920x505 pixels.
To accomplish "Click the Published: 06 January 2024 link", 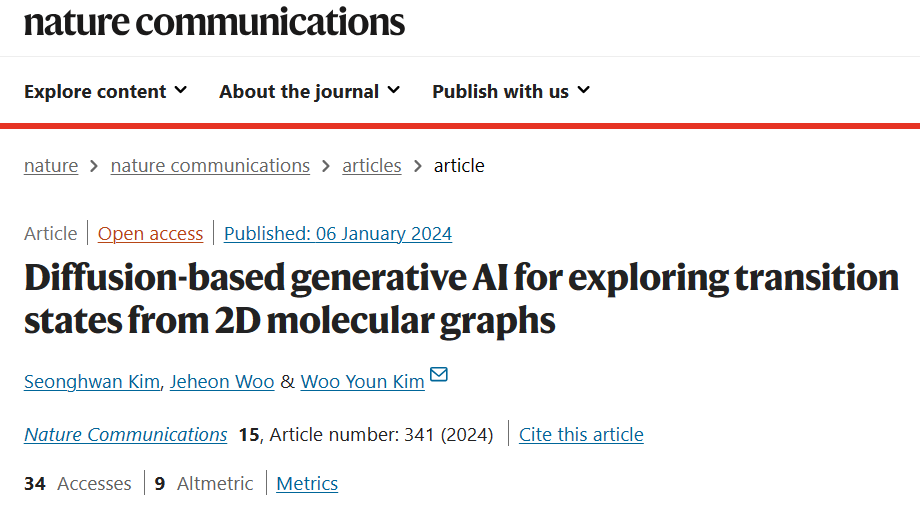I will point(338,233).
